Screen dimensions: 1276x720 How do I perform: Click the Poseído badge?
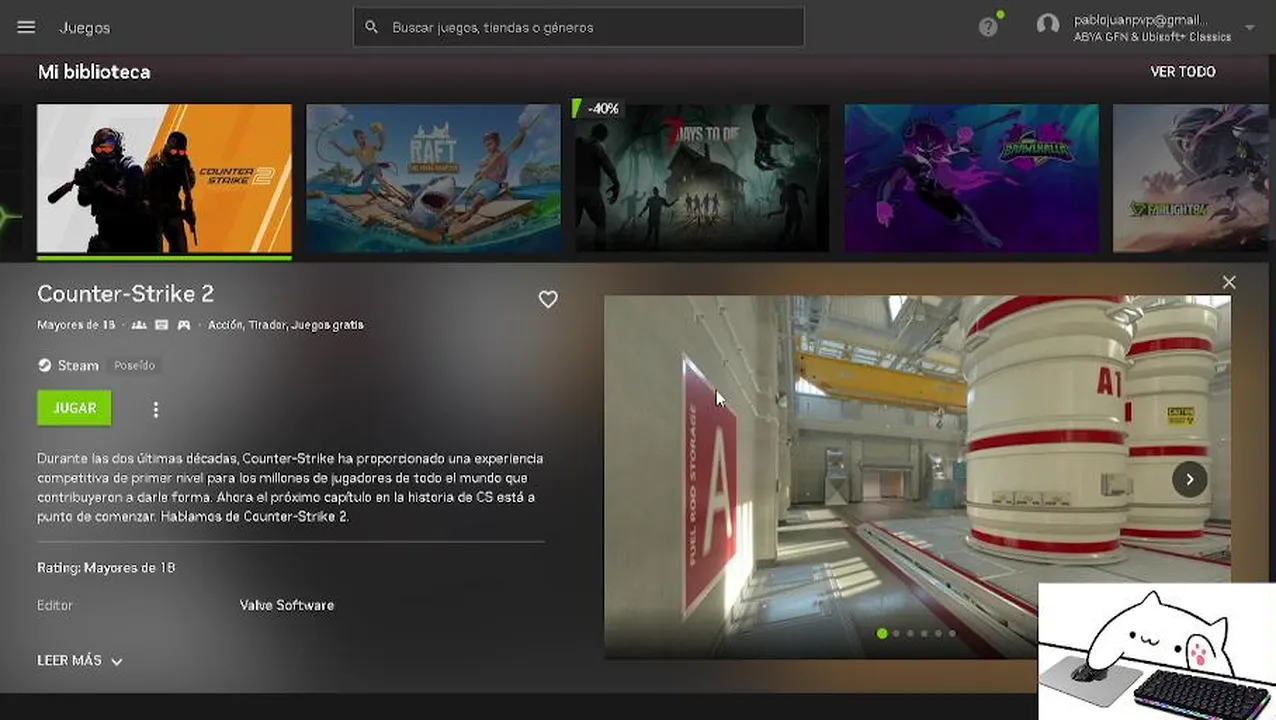(134, 365)
